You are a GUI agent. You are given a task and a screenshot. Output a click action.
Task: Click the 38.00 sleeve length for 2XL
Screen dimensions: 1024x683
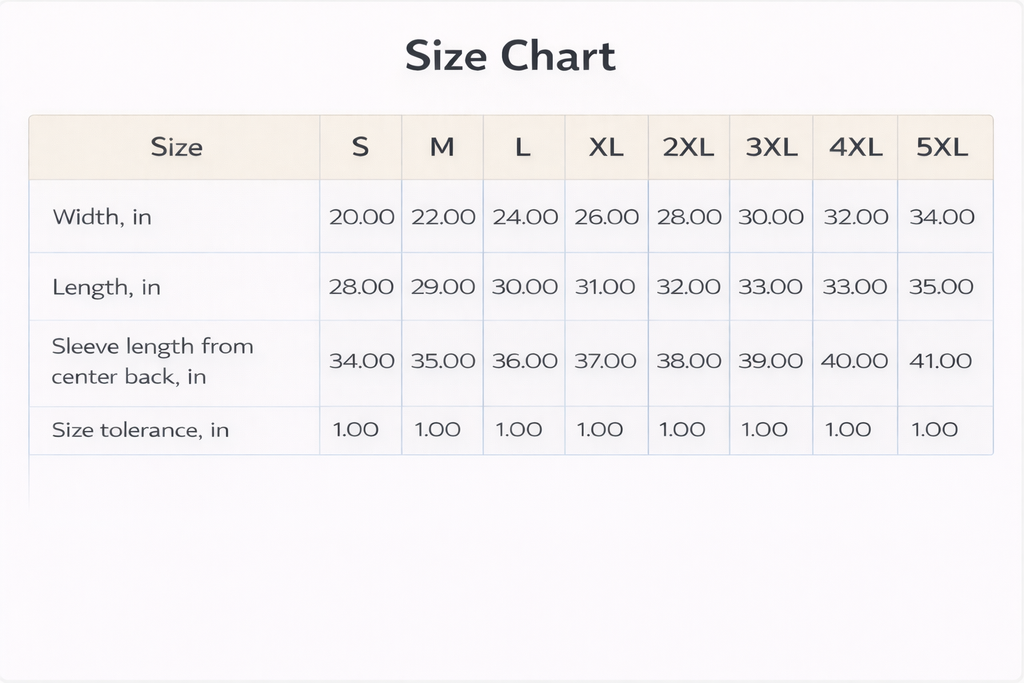[x=688, y=361]
